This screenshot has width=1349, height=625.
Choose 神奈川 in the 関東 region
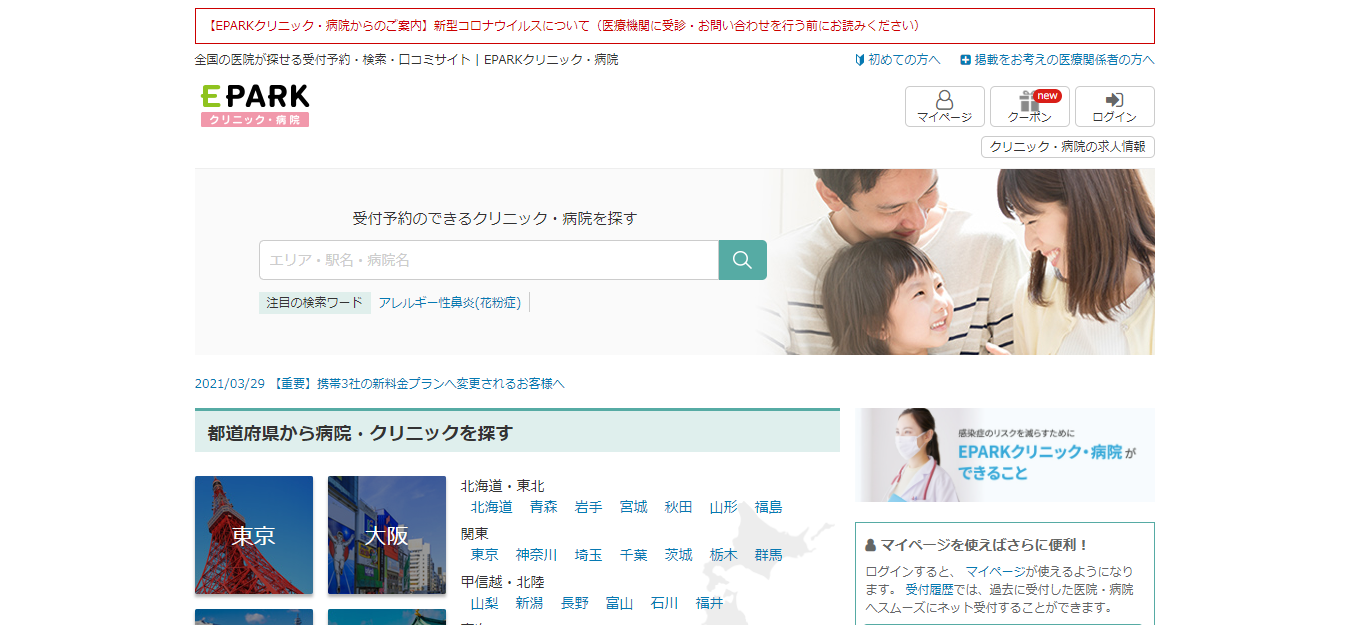tap(536, 555)
